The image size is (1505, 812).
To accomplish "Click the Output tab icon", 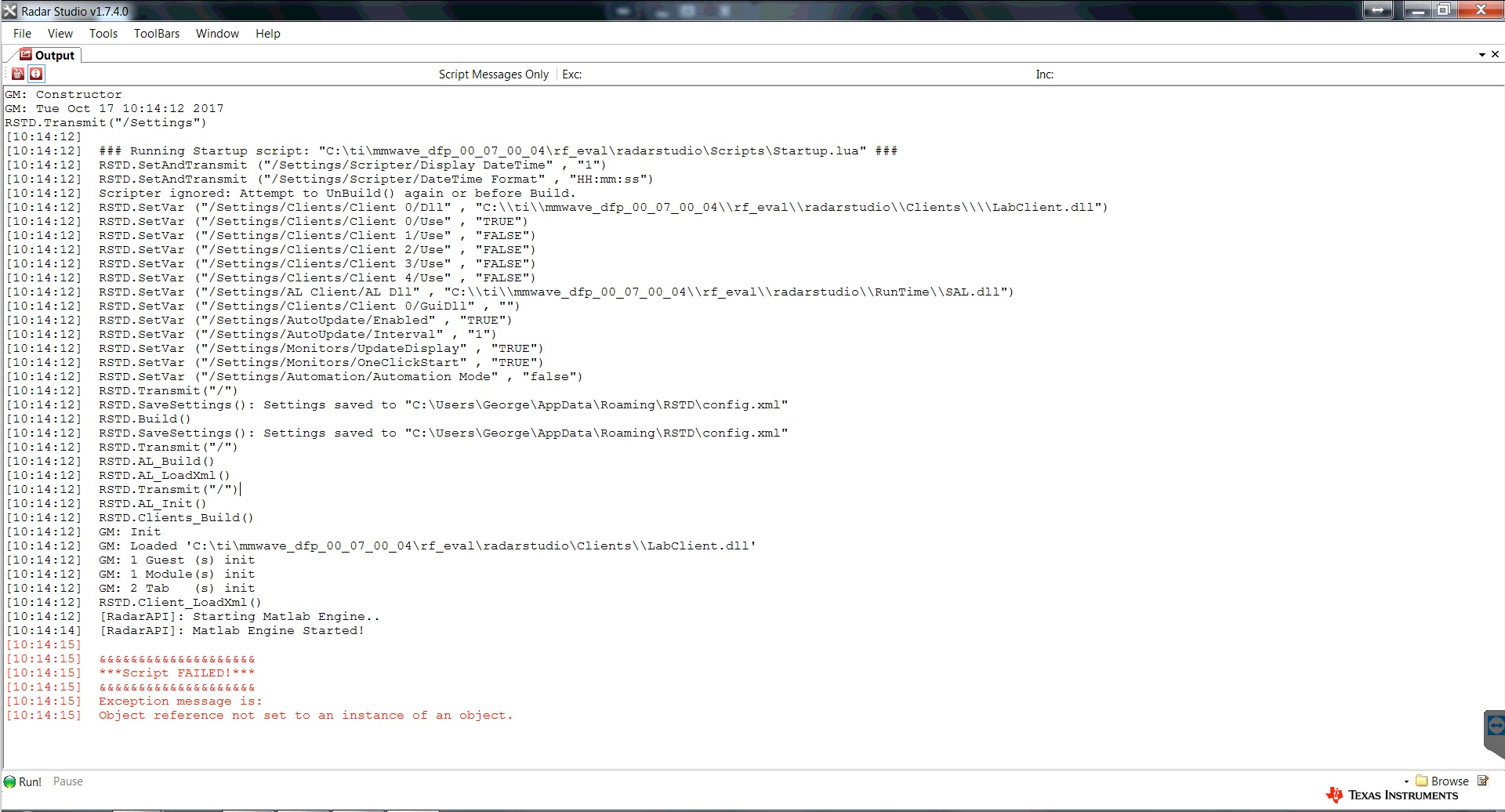I will point(26,55).
